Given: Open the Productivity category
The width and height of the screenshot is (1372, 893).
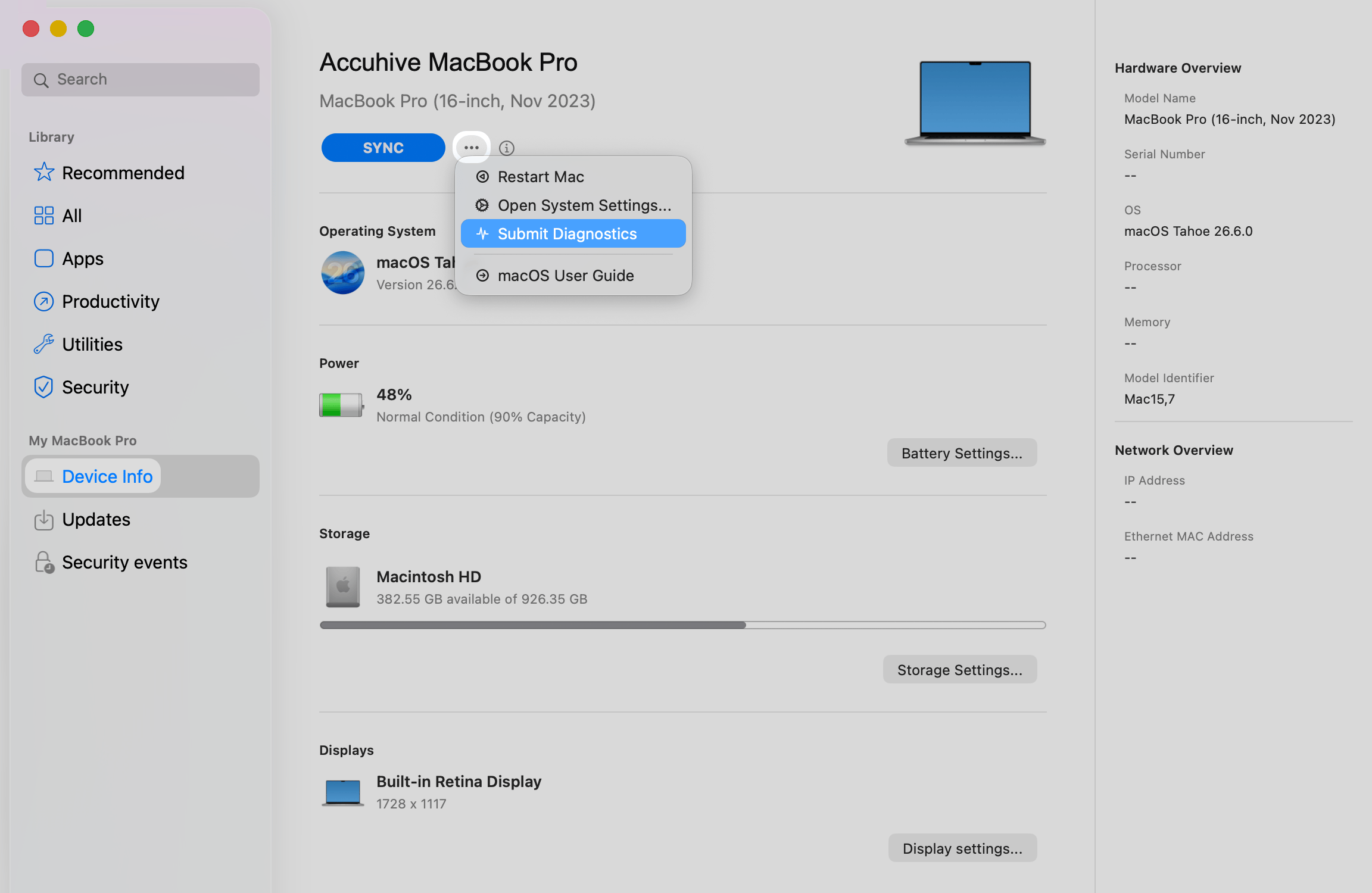Looking at the screenshot, I should click(x=141, y=301).
